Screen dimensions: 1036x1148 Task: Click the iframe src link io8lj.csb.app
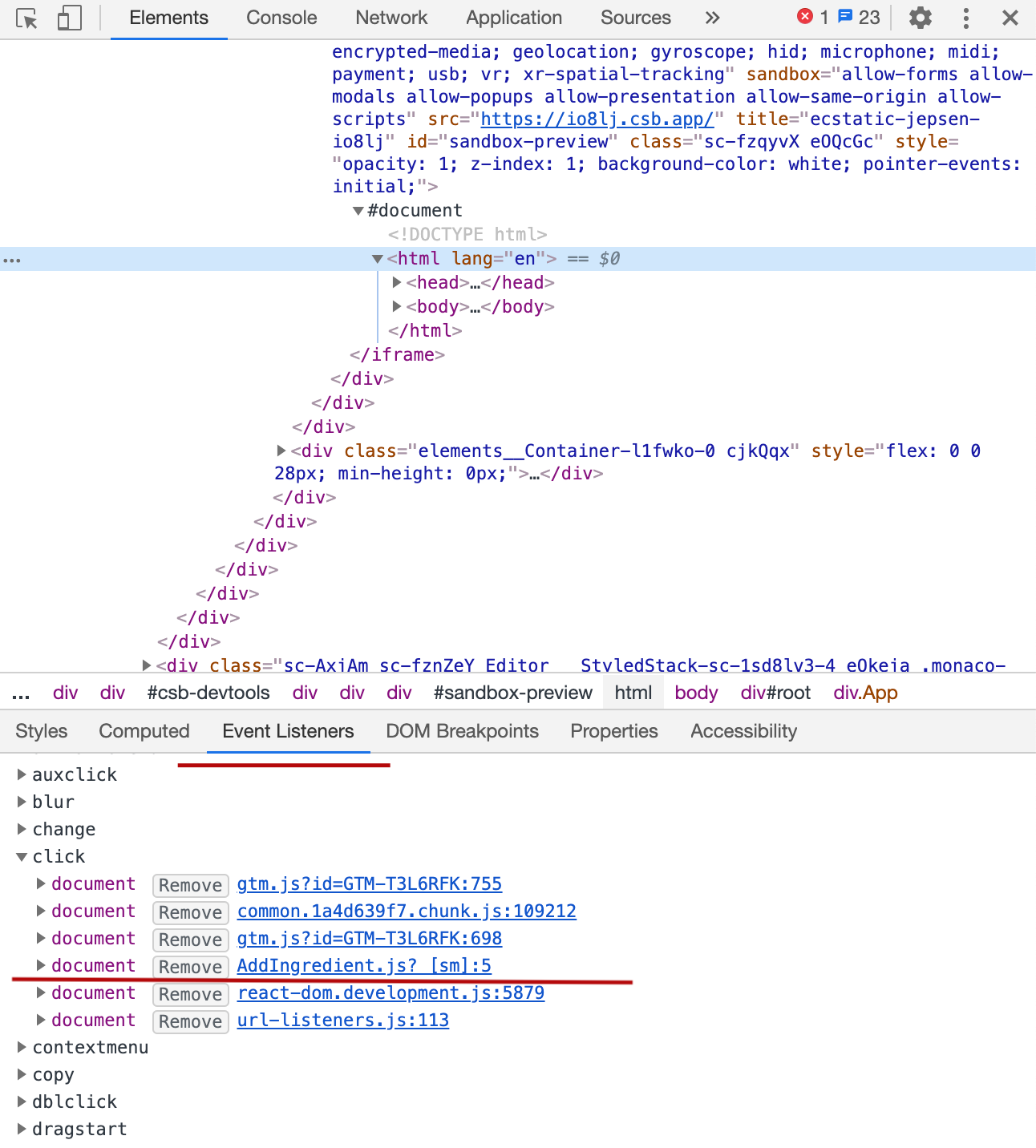[x=597, y=119]
